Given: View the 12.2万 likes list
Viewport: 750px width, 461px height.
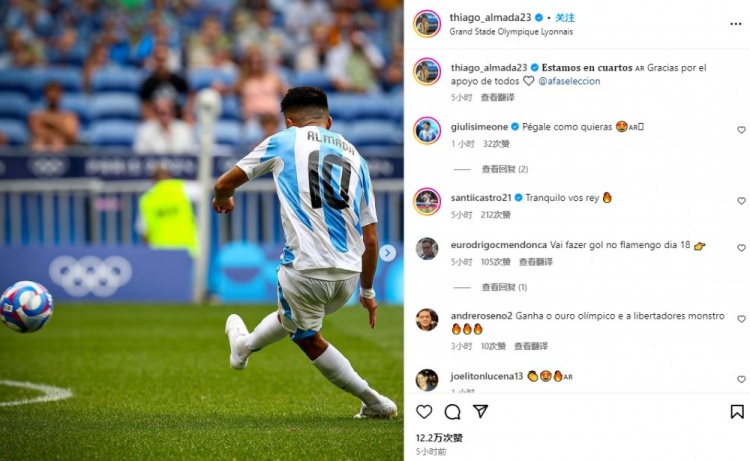Looking at the screenshot, I should [439, 438].
